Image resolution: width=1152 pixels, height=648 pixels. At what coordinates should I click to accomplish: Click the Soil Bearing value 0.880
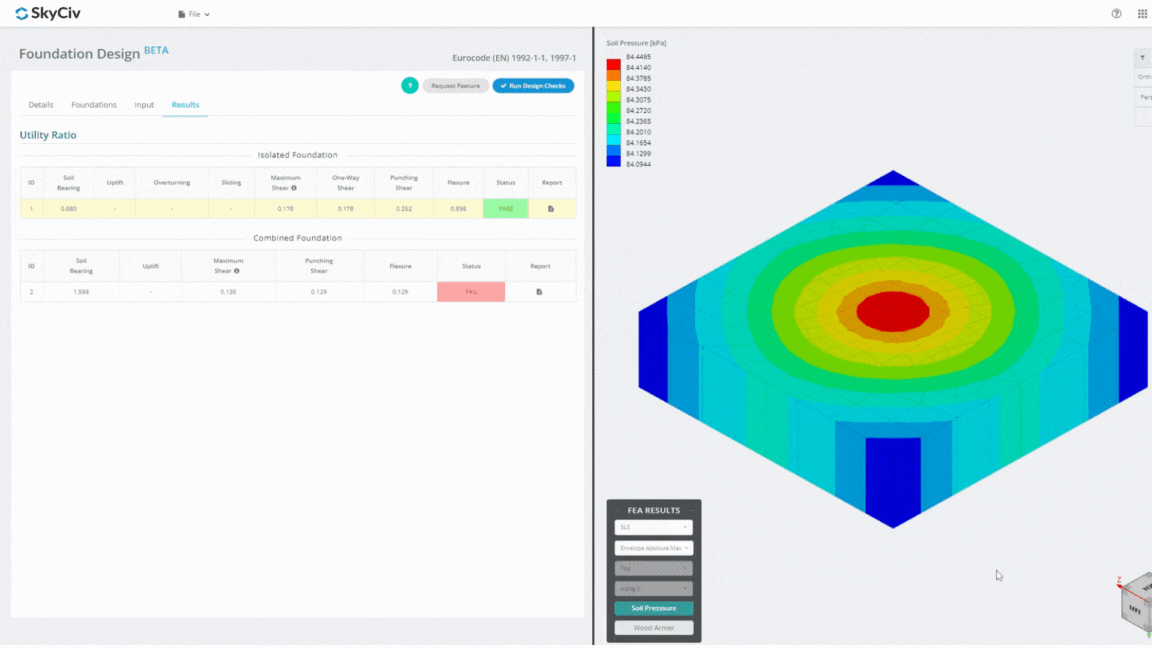coord(68,209)
